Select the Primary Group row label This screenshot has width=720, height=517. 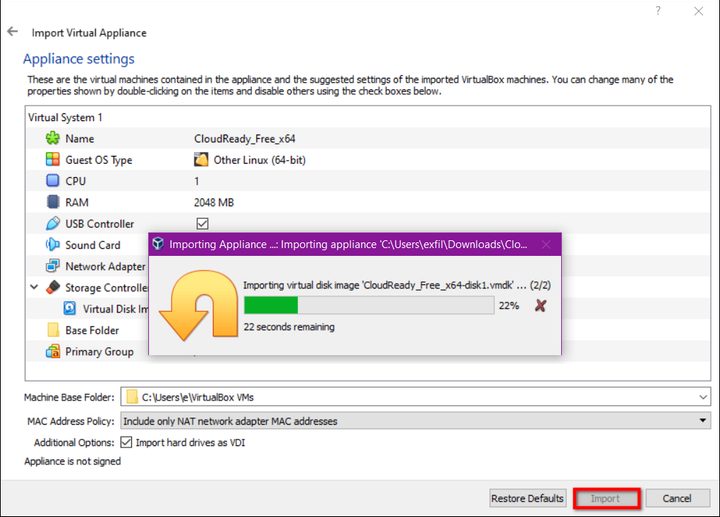coord(99,352)
